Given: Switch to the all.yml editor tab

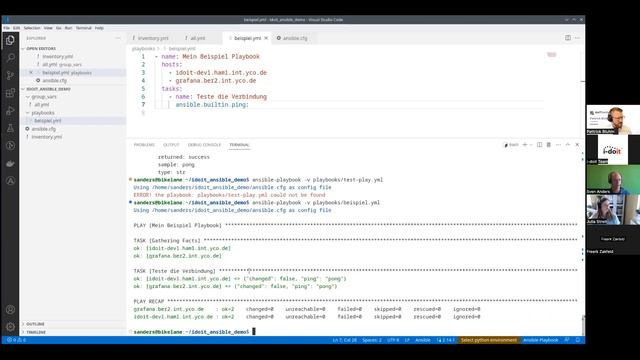Looking at the screenshot, I should click(x=198, y=38).
